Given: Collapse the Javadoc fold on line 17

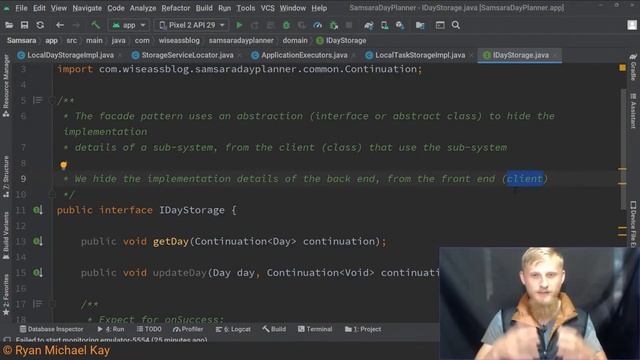Looking at the screenshot, I should tap(52, 304).
